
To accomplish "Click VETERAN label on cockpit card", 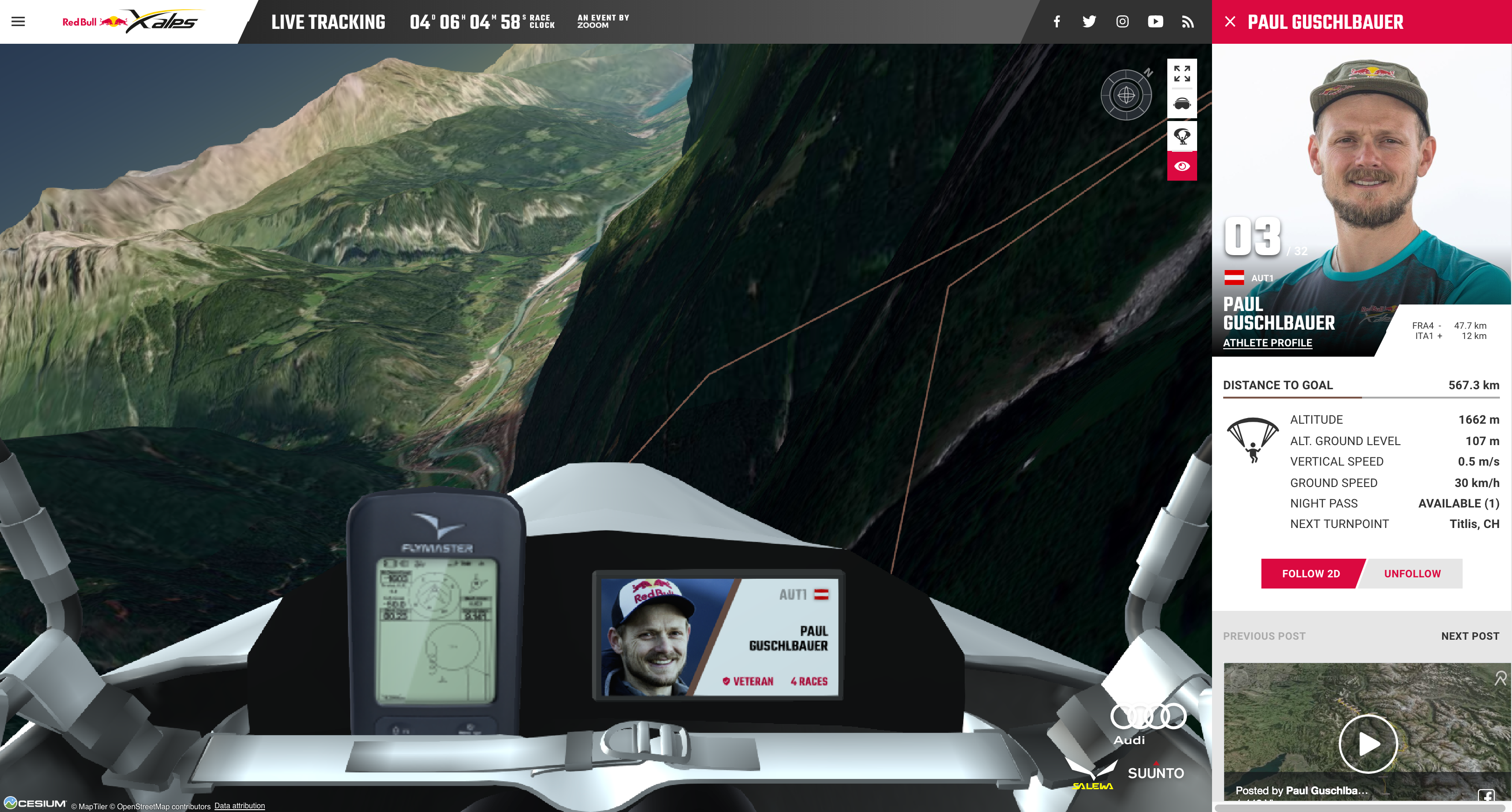I will coord(748,681).
